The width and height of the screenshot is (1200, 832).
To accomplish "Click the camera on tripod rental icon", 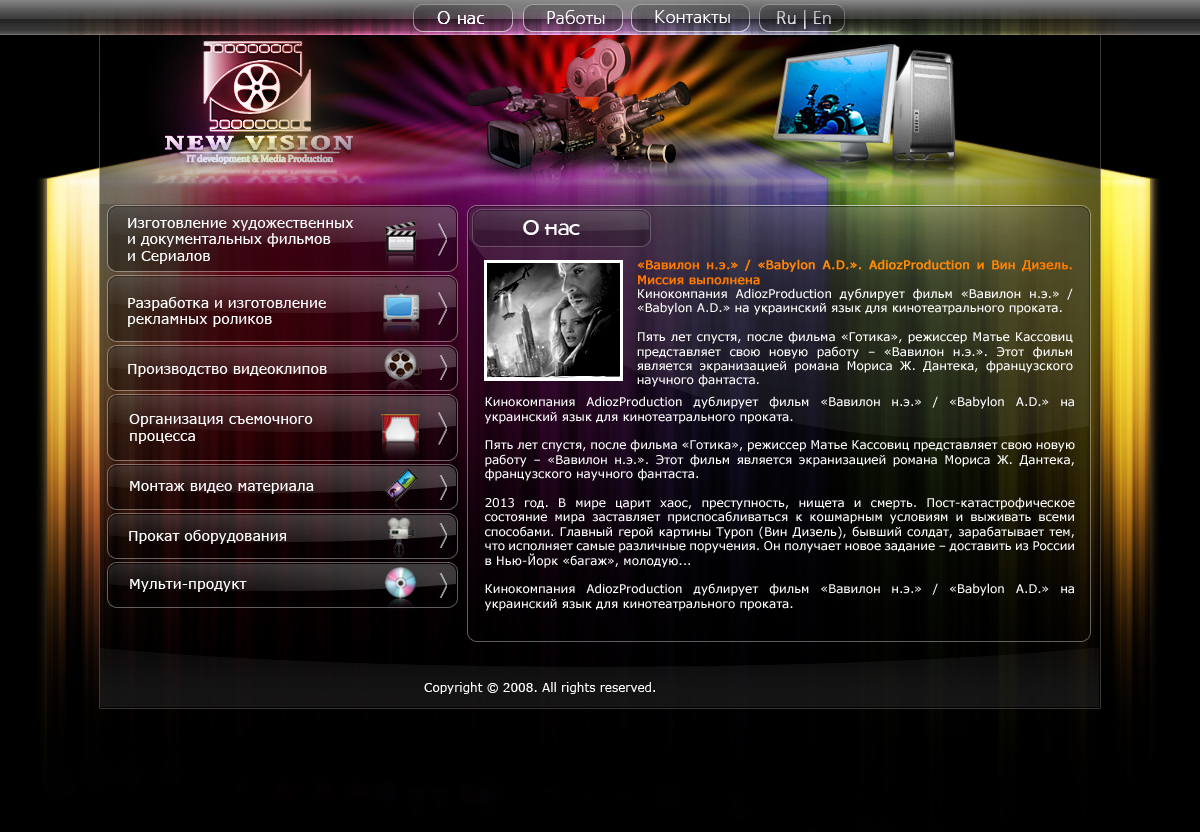I will pyautogui.click(x=400, y=536).
